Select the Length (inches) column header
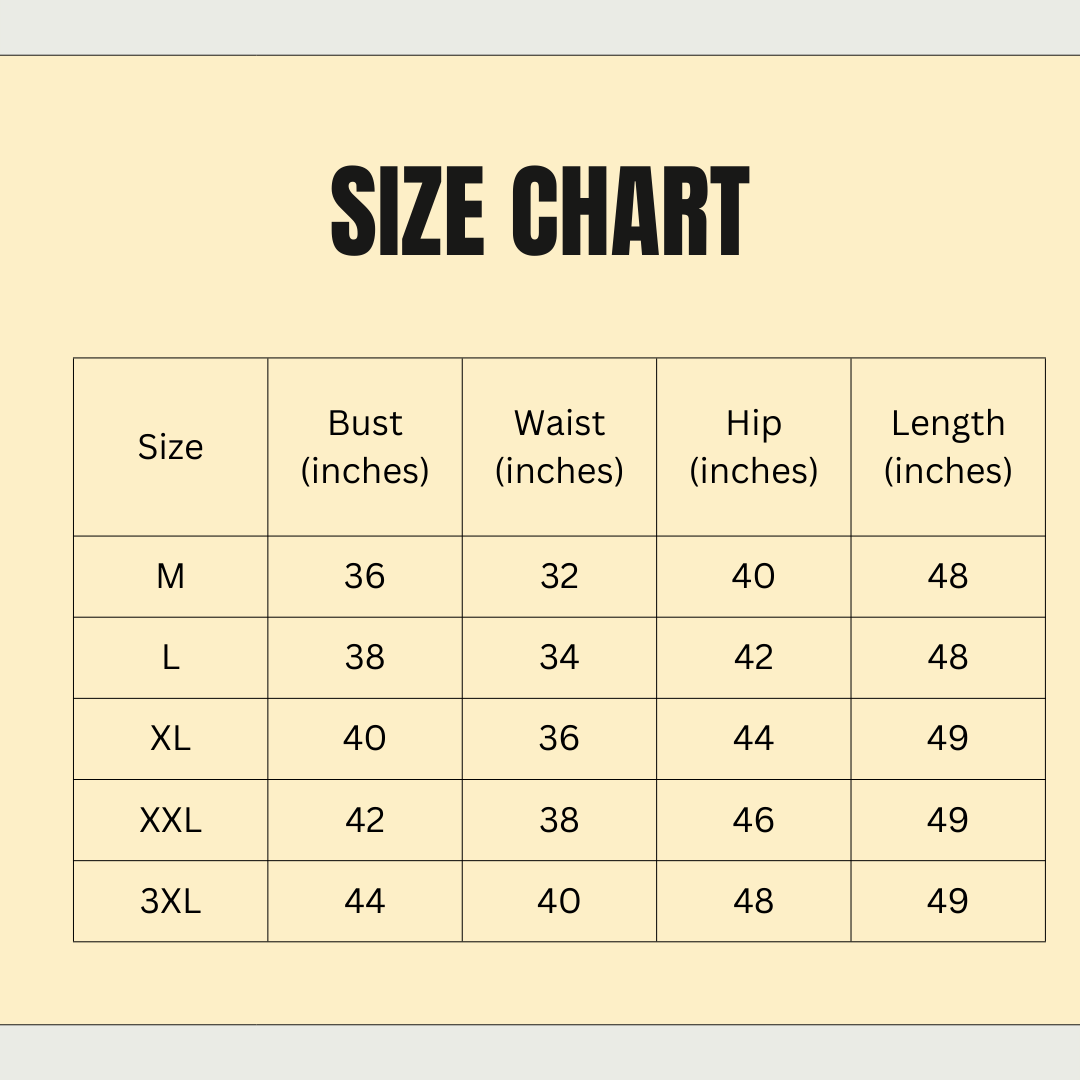Image resolution: width=1080 pixels, height=1080 pixels. point(948,447)
